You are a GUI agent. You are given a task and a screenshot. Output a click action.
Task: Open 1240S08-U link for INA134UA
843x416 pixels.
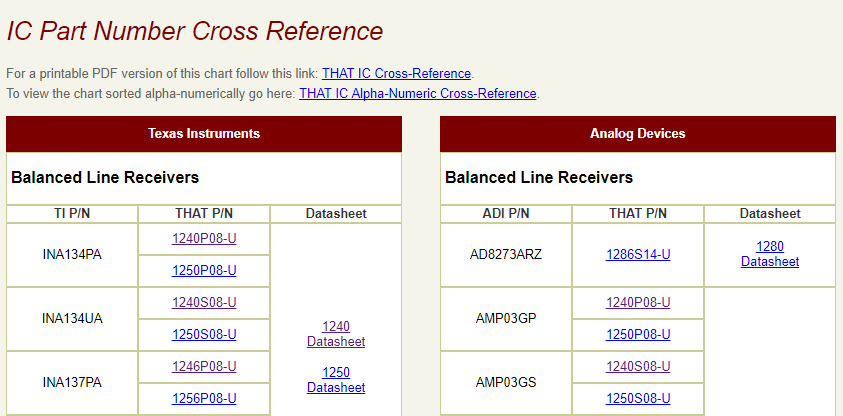[x=204, y=303]
